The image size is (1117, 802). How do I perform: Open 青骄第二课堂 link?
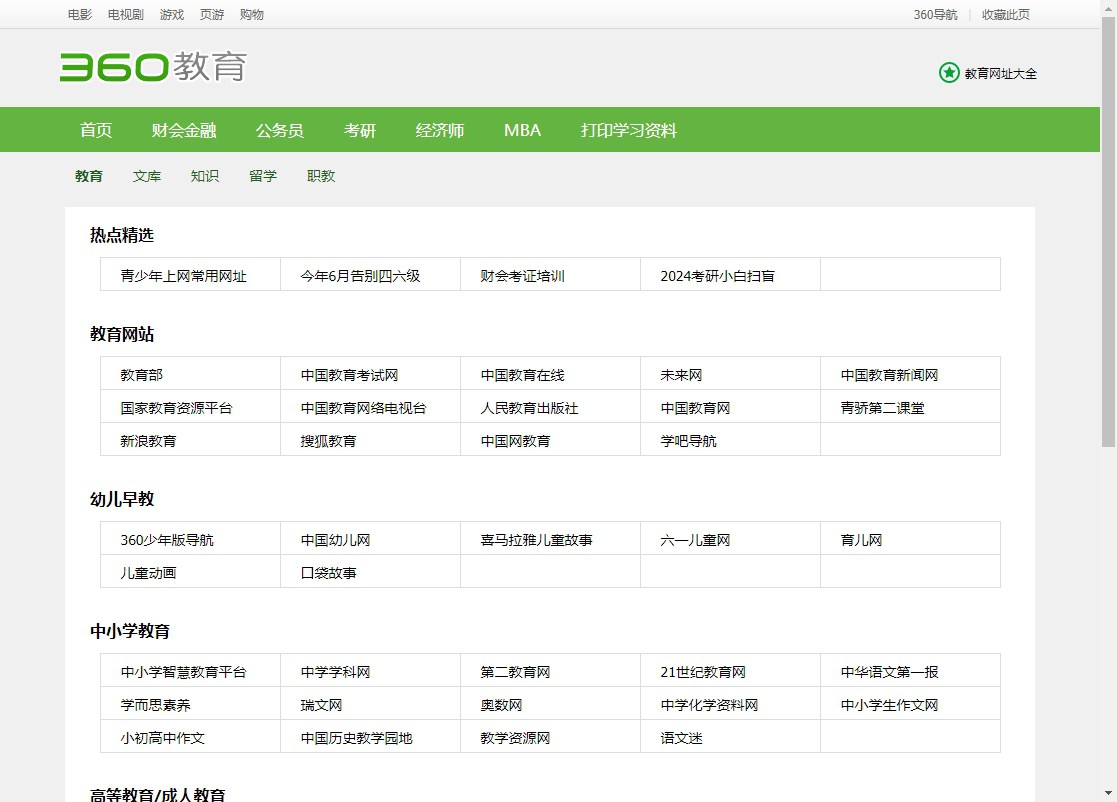tap(882, 408)
